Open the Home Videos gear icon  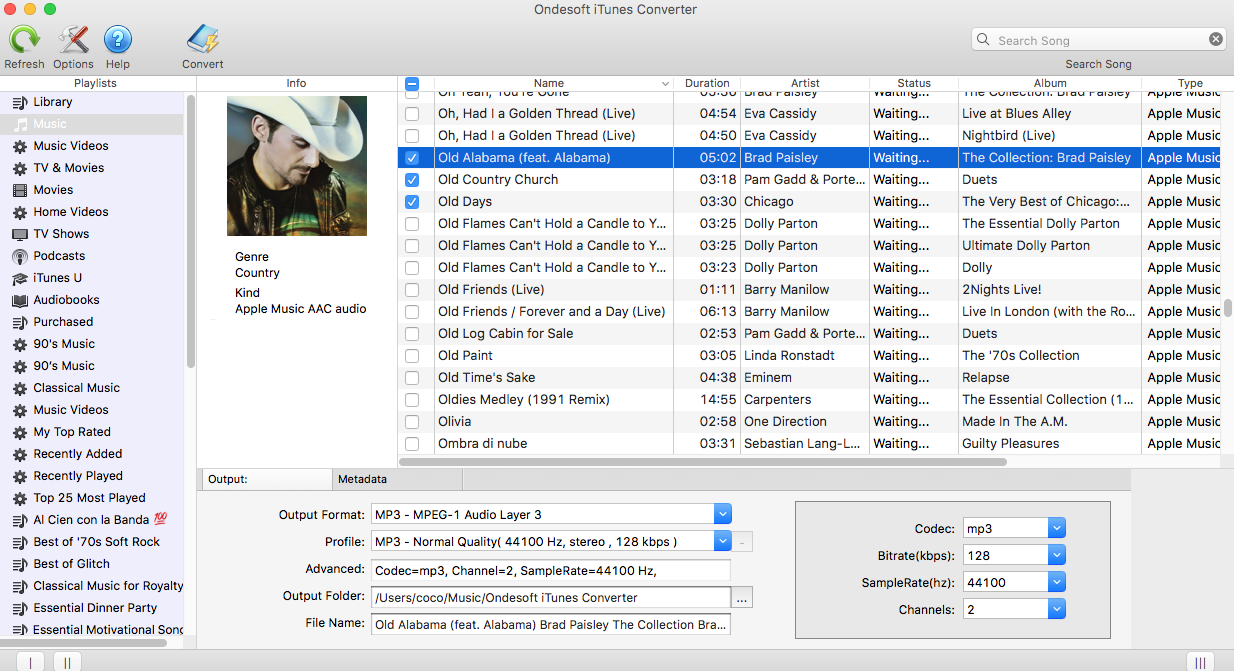point(20,212)
